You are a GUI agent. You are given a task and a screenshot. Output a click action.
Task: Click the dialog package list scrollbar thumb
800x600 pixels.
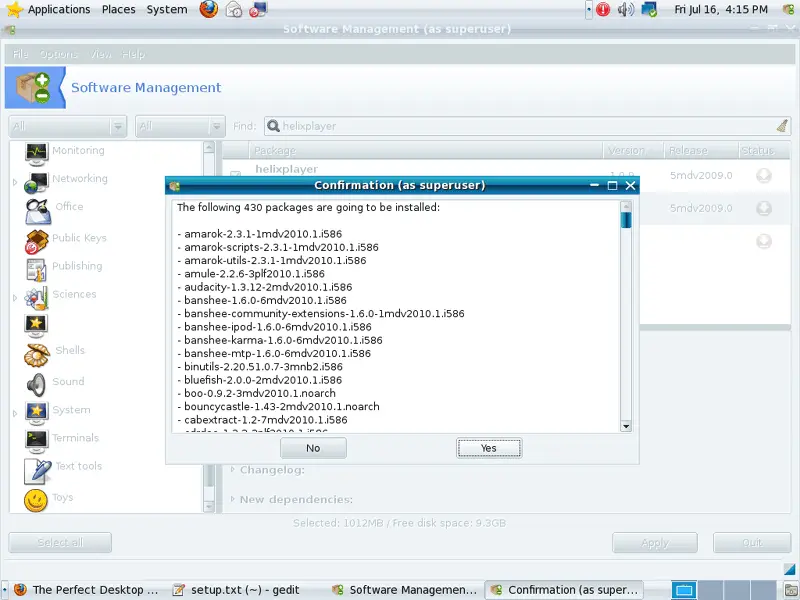coord(626,220)
